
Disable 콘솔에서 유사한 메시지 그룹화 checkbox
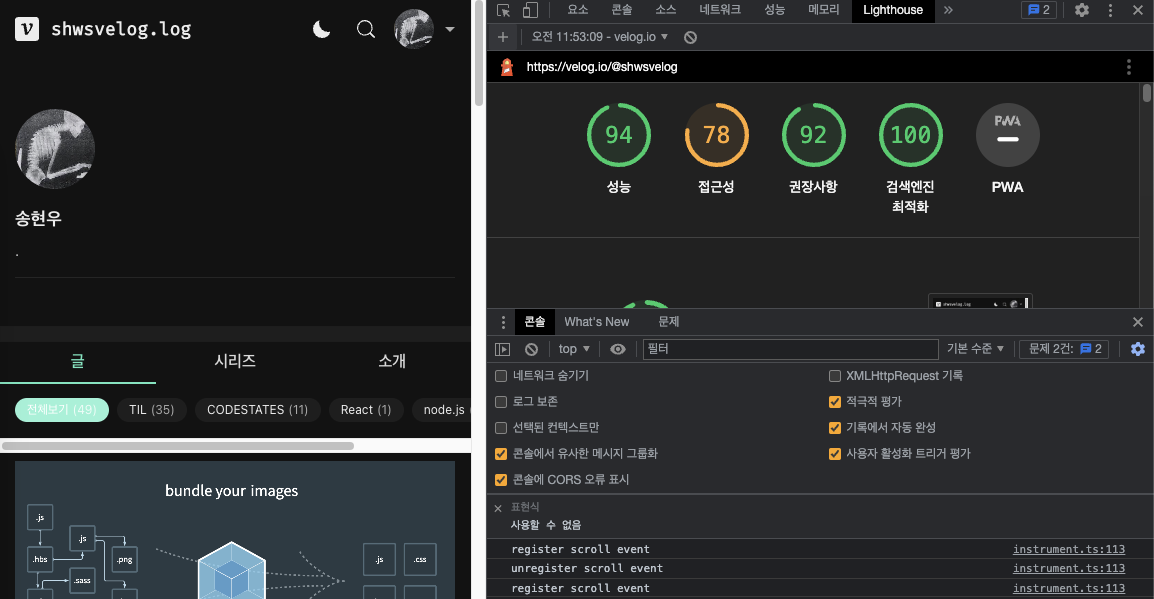[501, 453]
